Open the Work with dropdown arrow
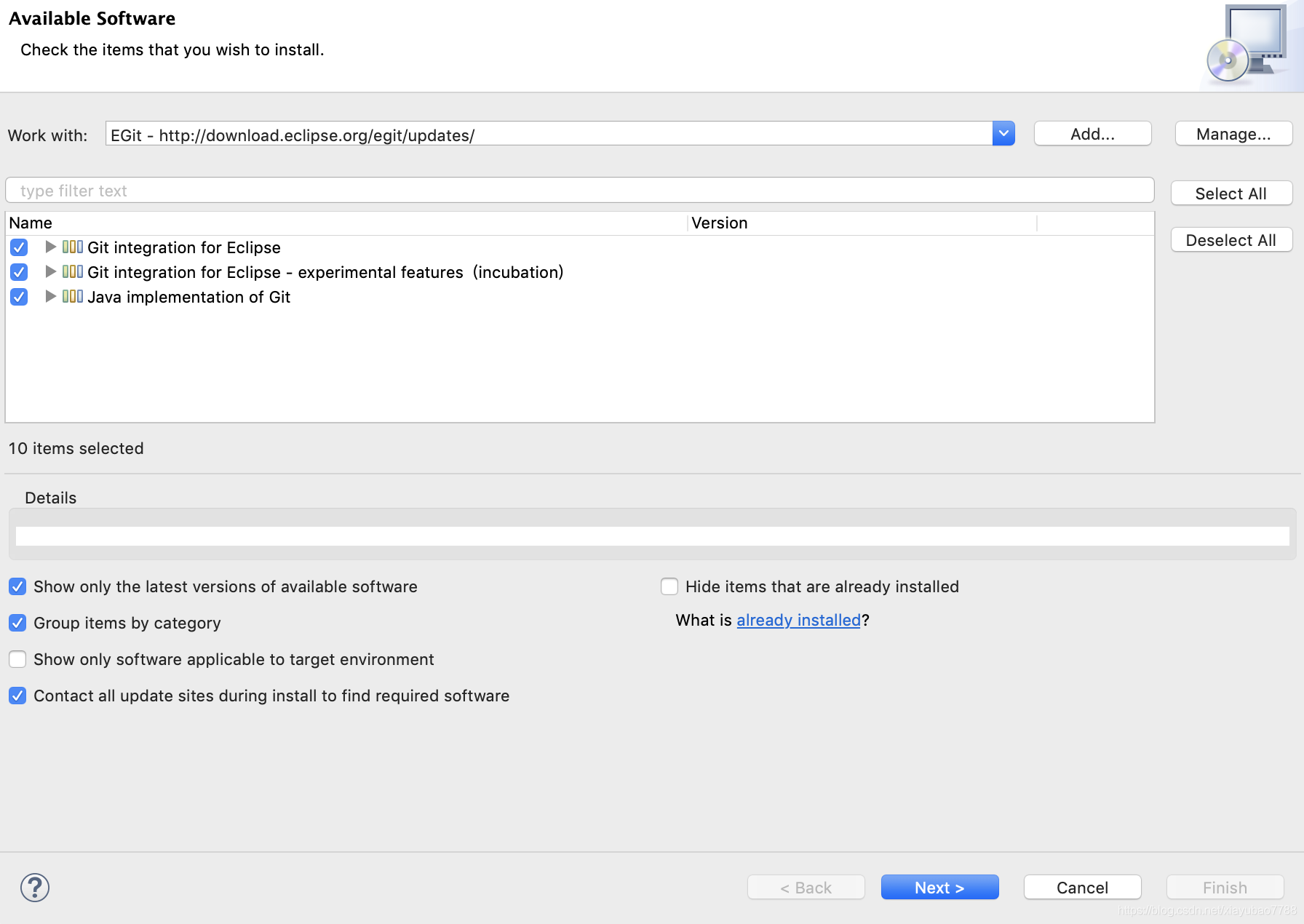This screenshot has width=1304, height=924. (1003, 134)
